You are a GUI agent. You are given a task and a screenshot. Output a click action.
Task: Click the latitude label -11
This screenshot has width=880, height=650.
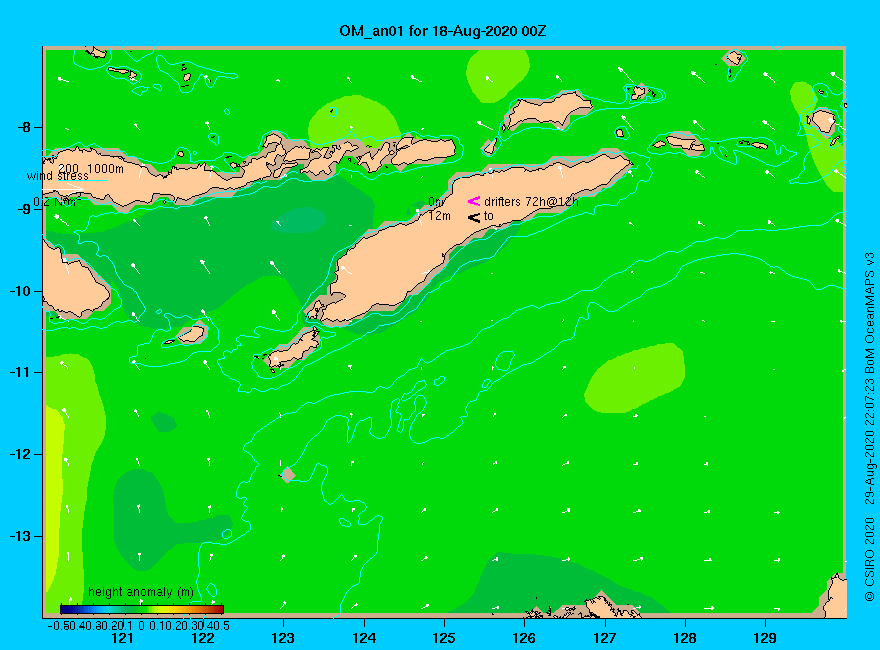coord(21,372)
